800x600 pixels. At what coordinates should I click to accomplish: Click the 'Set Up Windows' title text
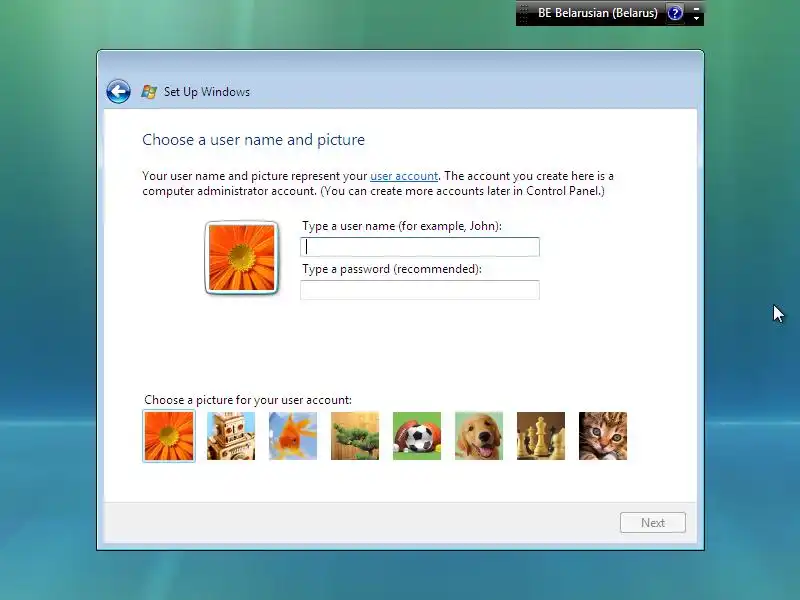[207, 92]
